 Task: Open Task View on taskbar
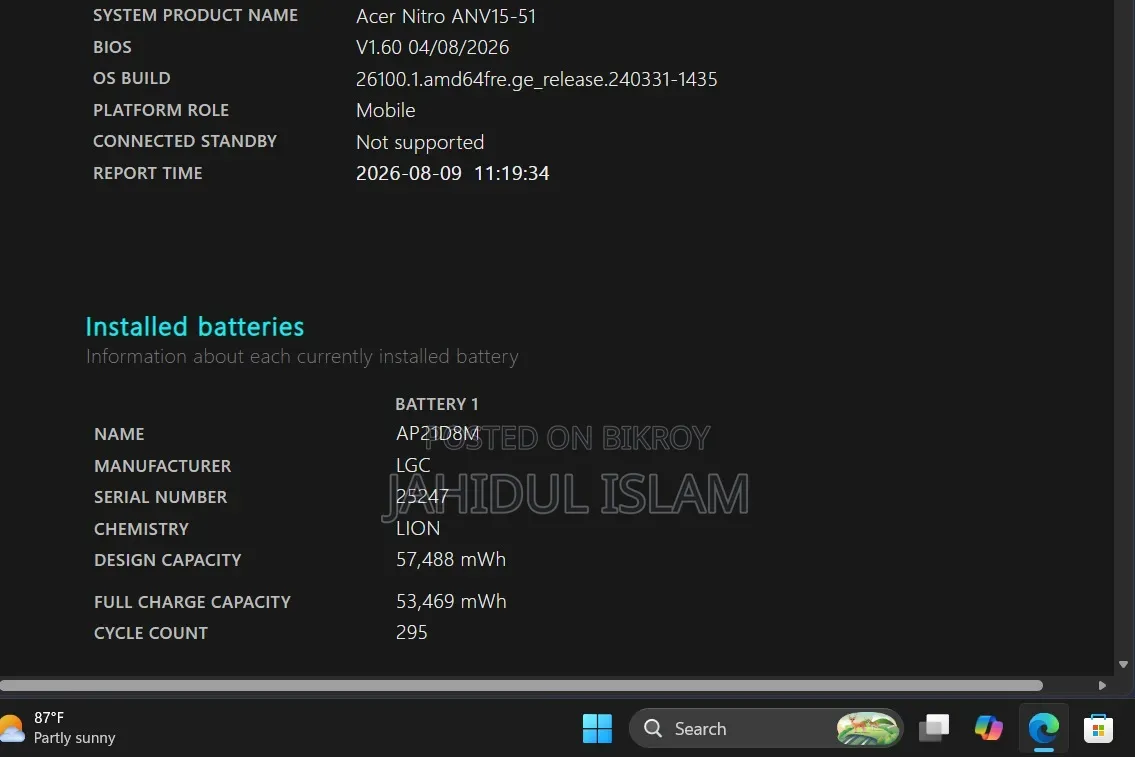point(934,728)
